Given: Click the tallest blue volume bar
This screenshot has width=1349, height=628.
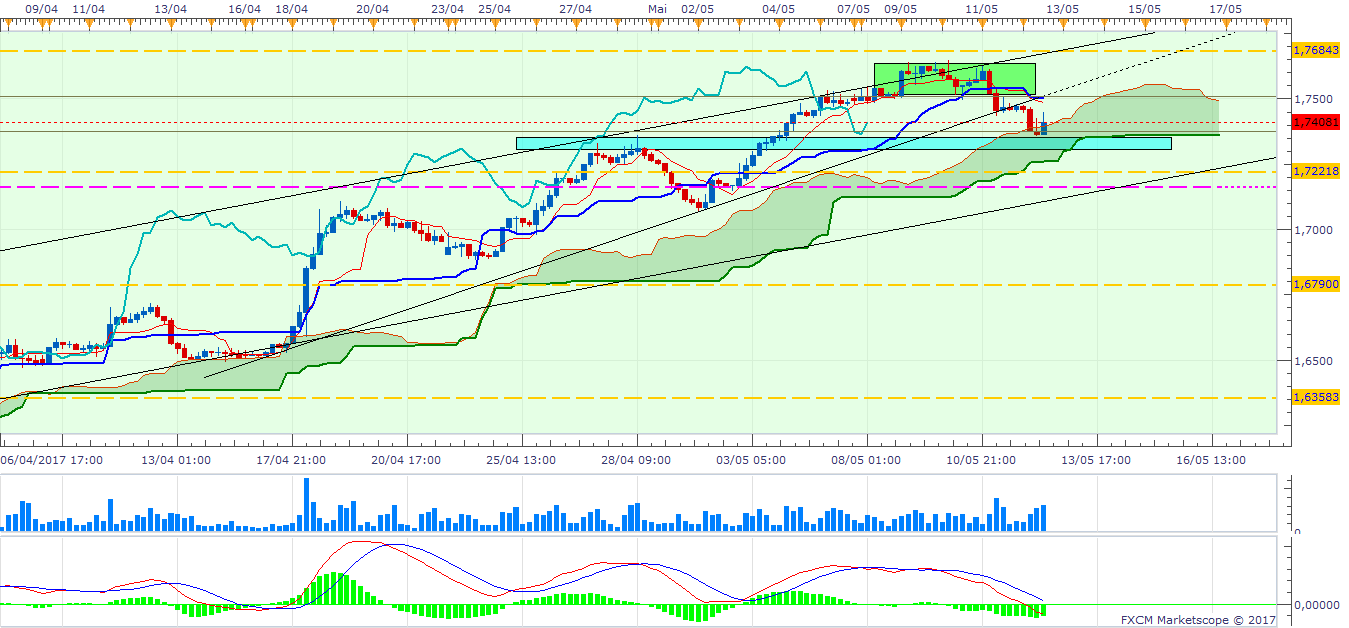Looking at the screenshot, I should point(306,504).
